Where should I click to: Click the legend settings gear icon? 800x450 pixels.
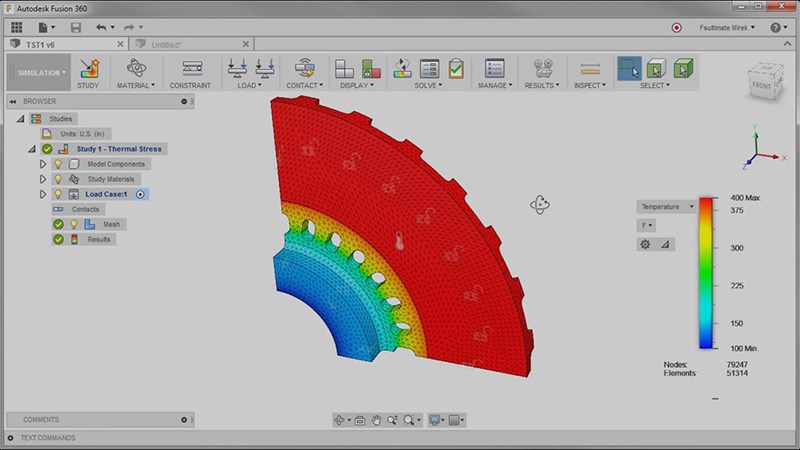click(x=645, y=244)
